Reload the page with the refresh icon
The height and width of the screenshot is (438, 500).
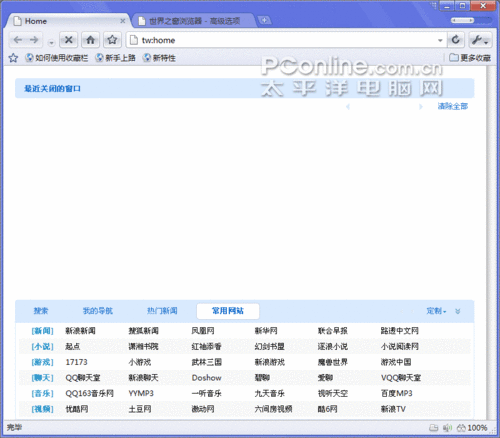tap(456, 40)
